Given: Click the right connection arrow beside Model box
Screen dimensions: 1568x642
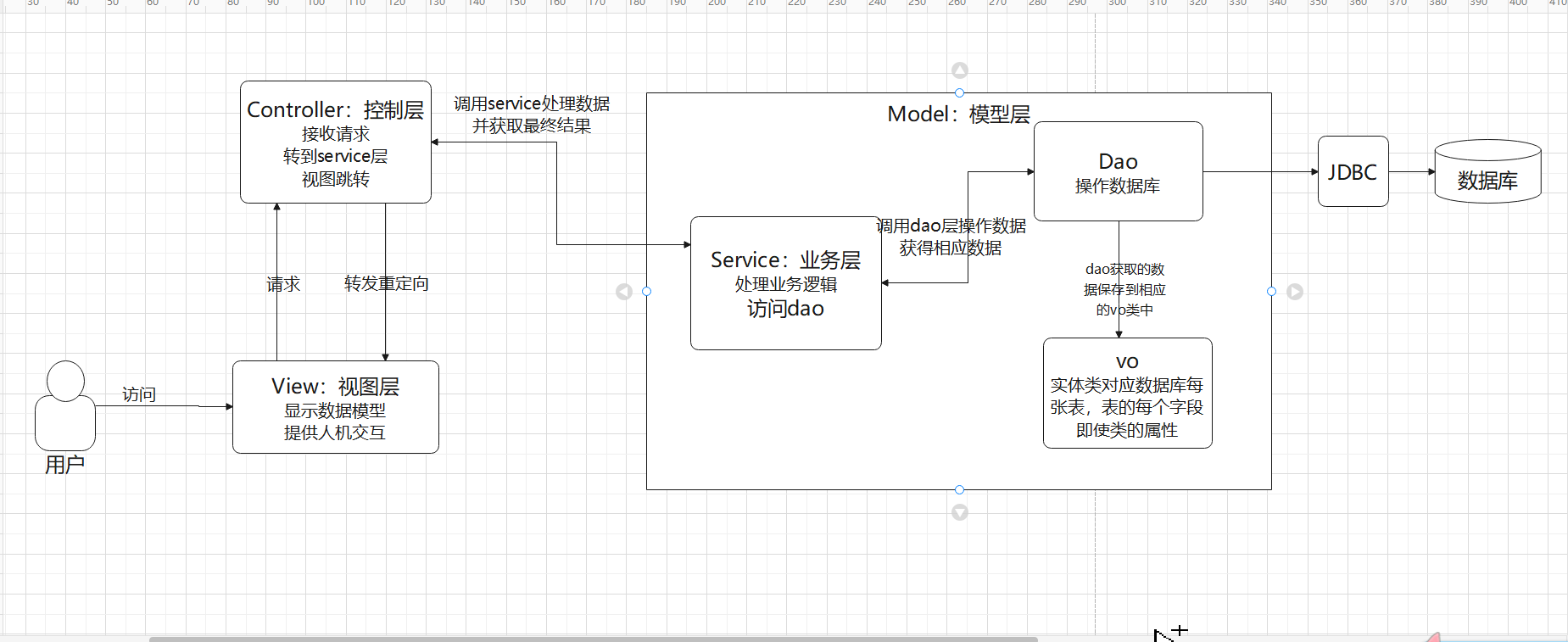Looking at the screenshot, I should [1295, 292].
